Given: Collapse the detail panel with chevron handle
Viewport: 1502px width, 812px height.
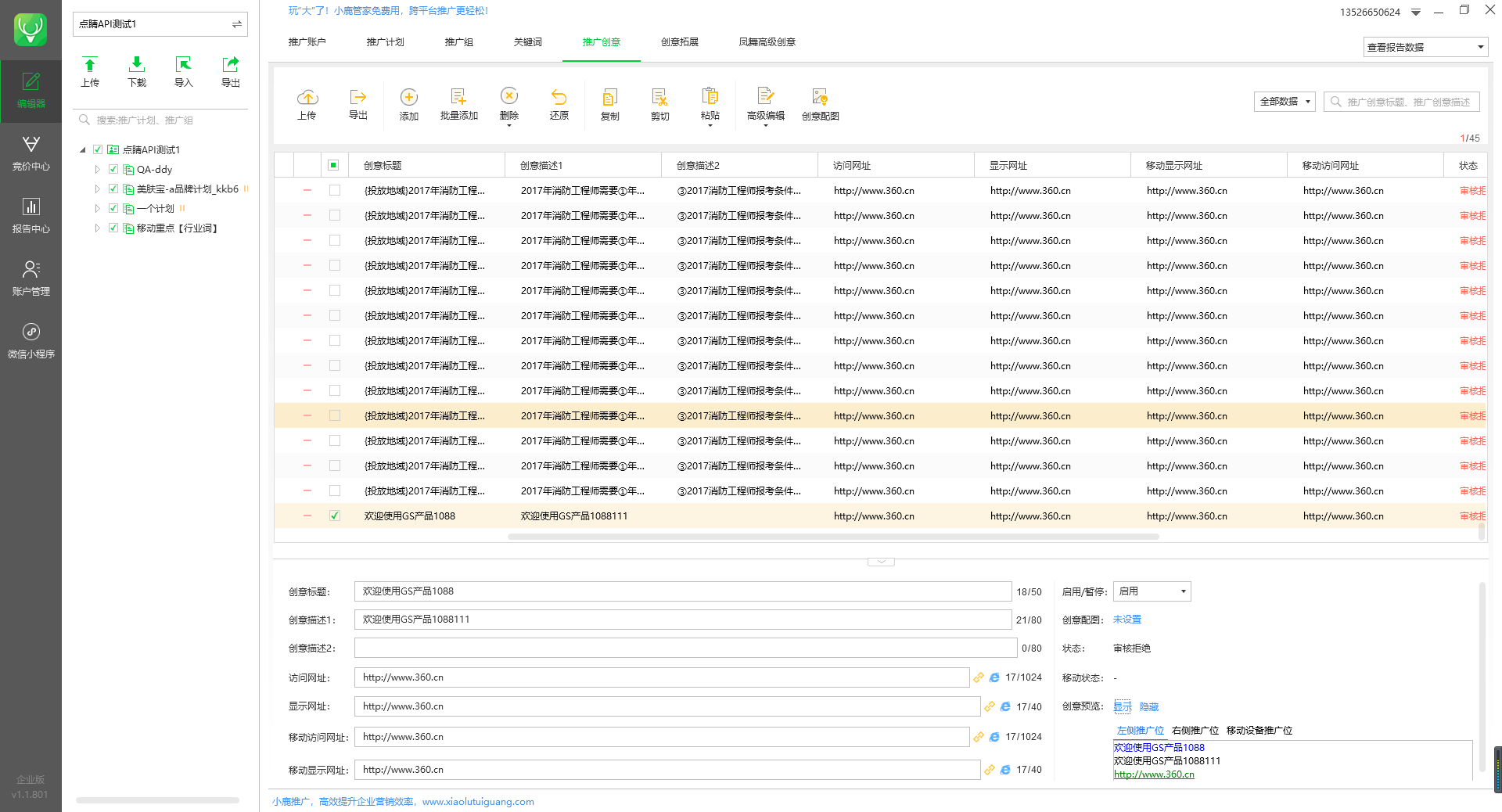Looking at the screenshot, I should [881, 562].
